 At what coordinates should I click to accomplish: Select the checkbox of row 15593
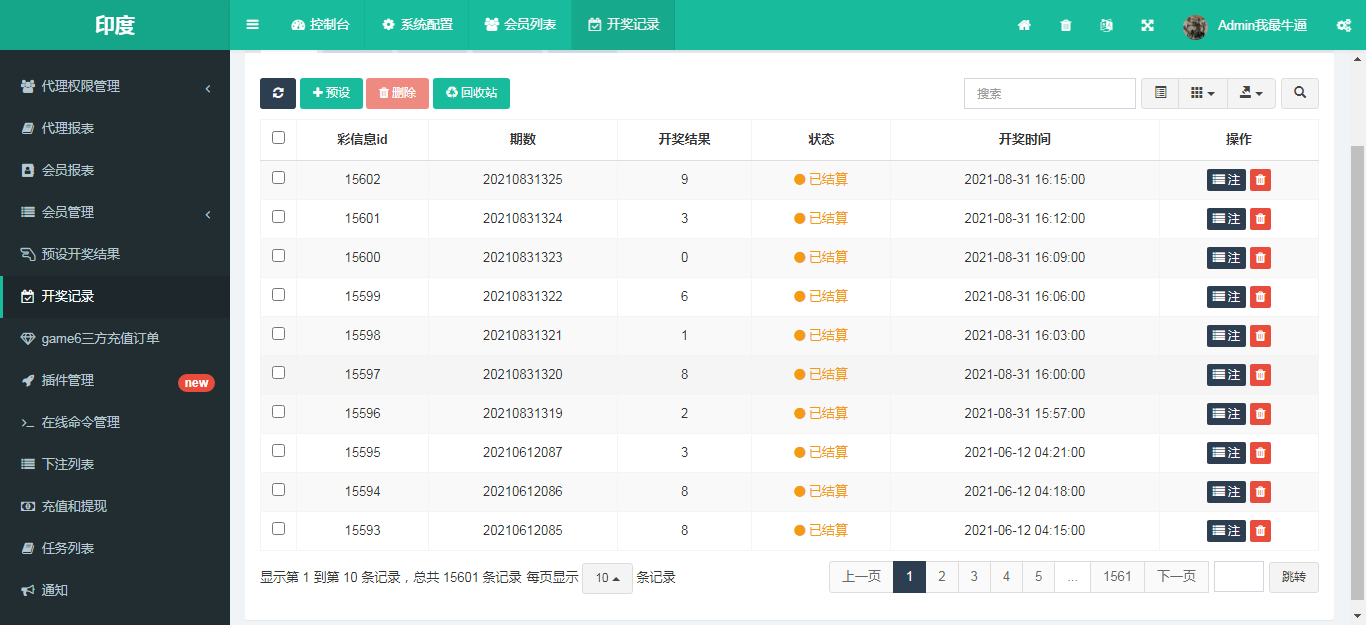278,528
